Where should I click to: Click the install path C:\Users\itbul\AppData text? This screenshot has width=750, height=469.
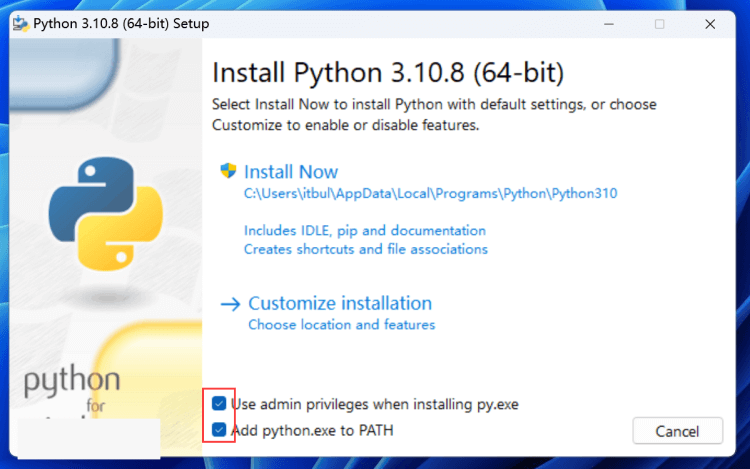coord(430,193)
